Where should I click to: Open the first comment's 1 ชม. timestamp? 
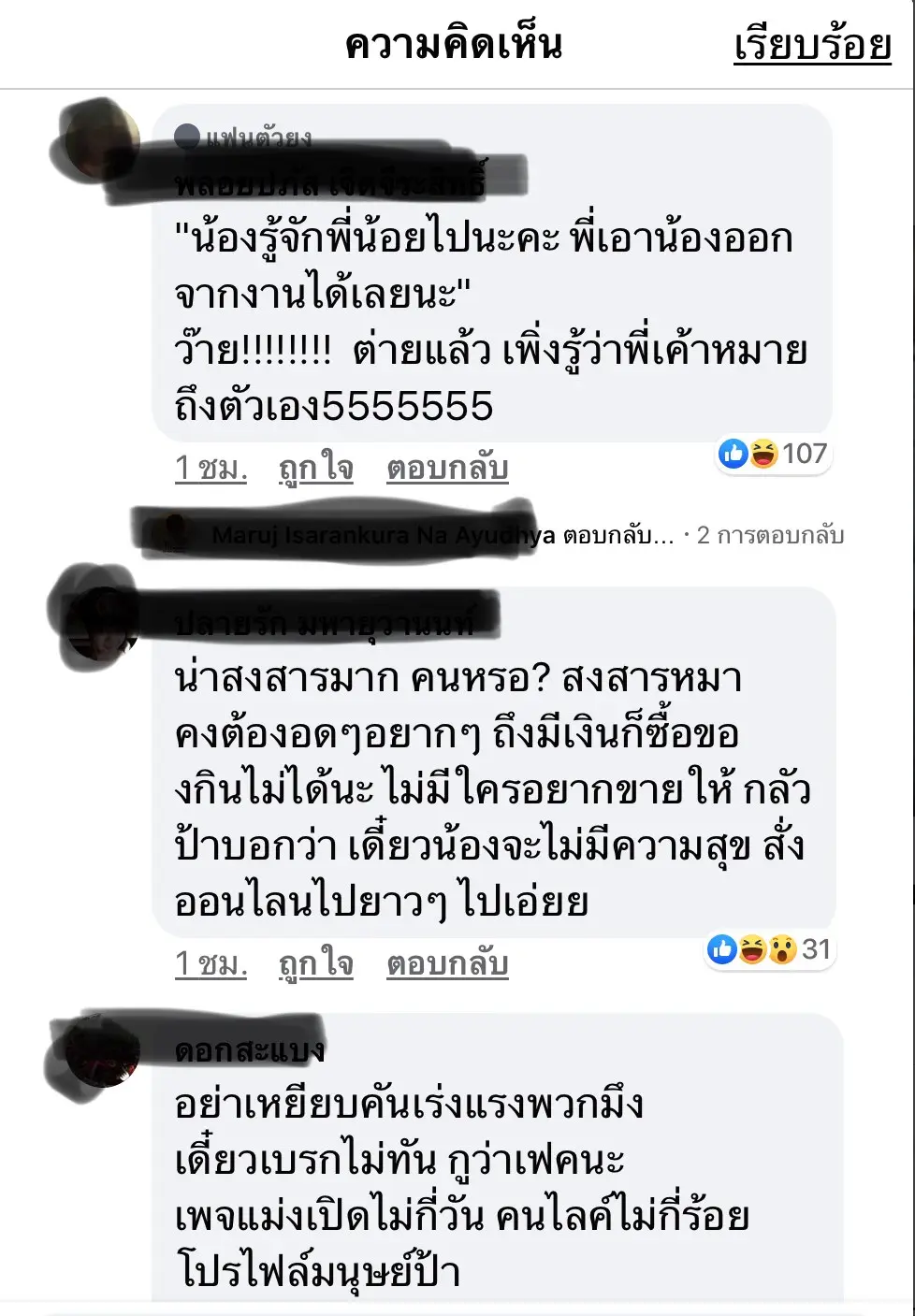[211, 467]
